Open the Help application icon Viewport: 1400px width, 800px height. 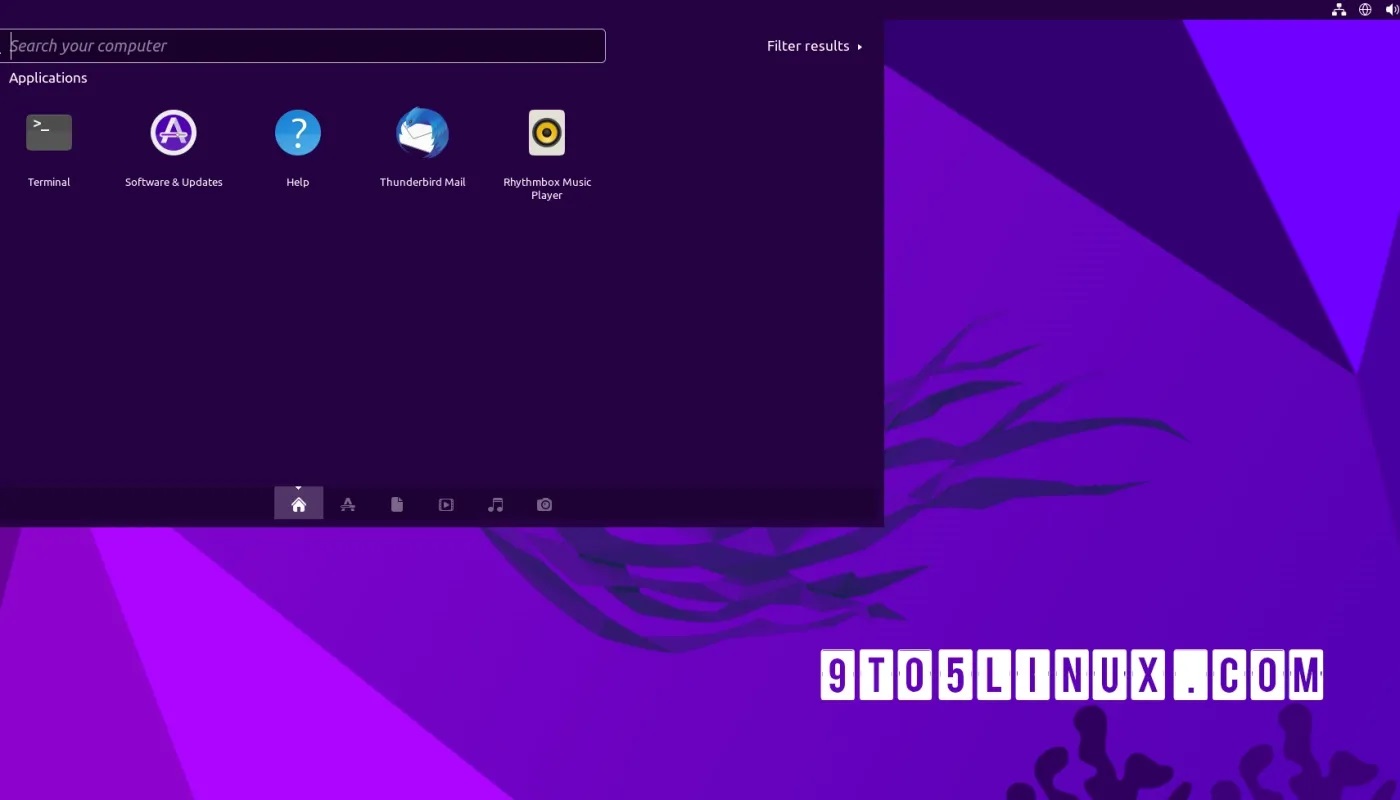(x=298, y=132)
